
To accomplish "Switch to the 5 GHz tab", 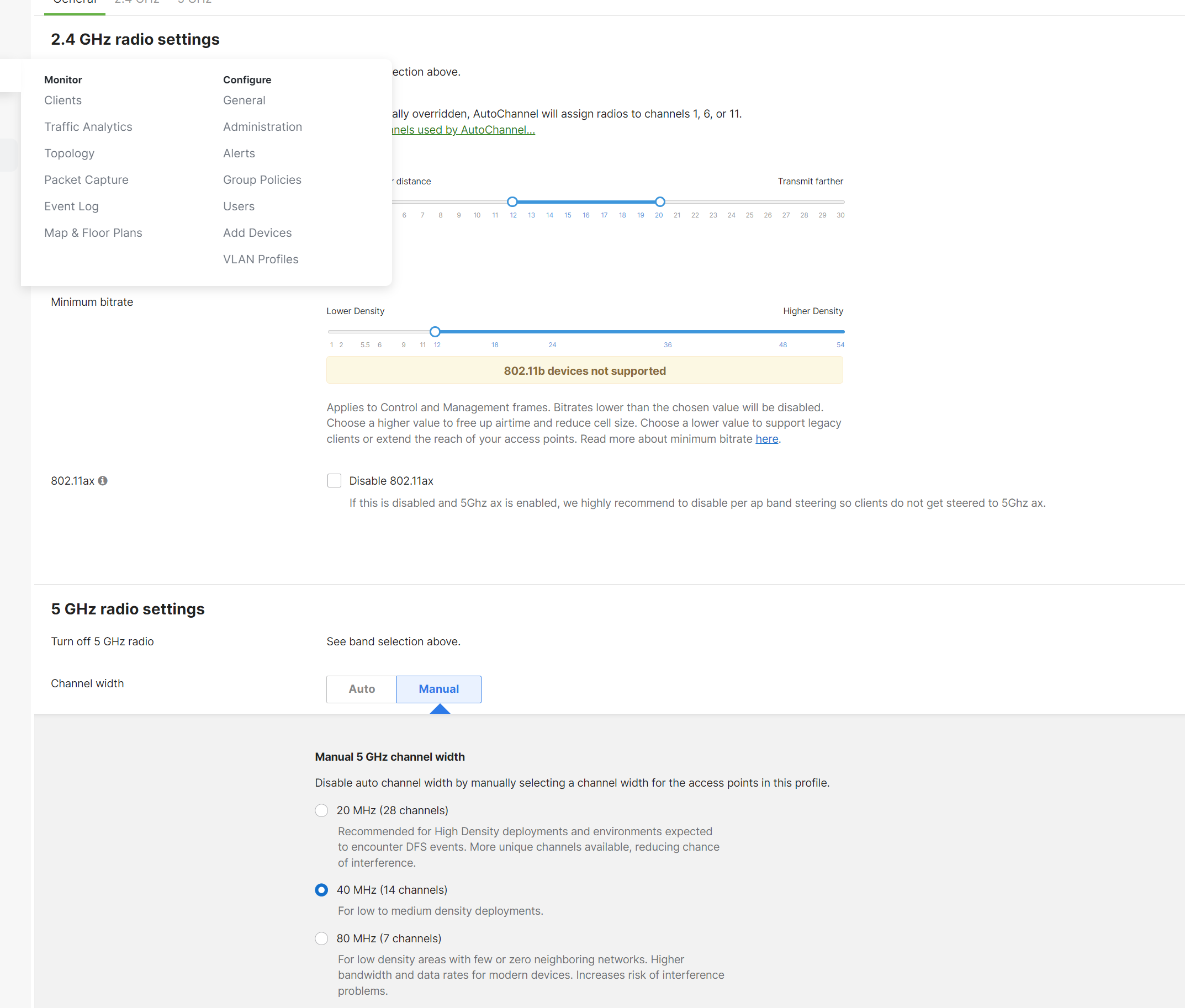I will (194, 3).
